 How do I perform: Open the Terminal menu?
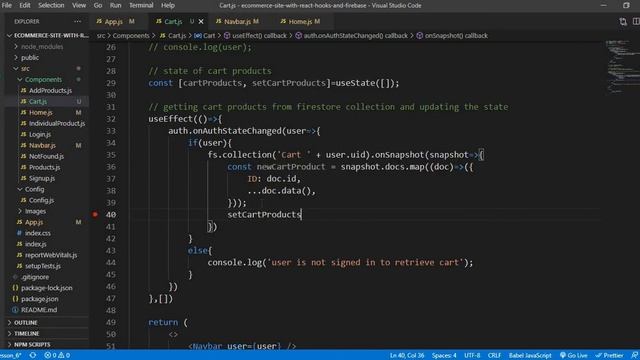point(141,5)
